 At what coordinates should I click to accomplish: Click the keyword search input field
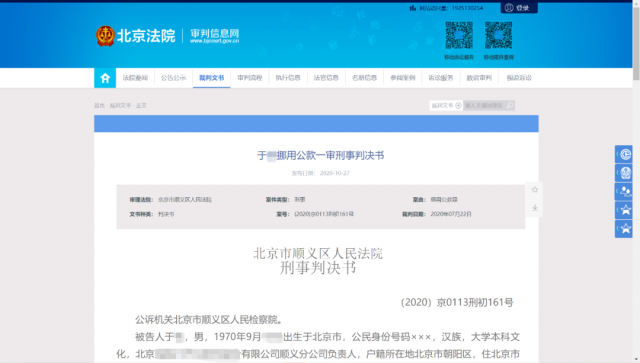coord(484,105)
